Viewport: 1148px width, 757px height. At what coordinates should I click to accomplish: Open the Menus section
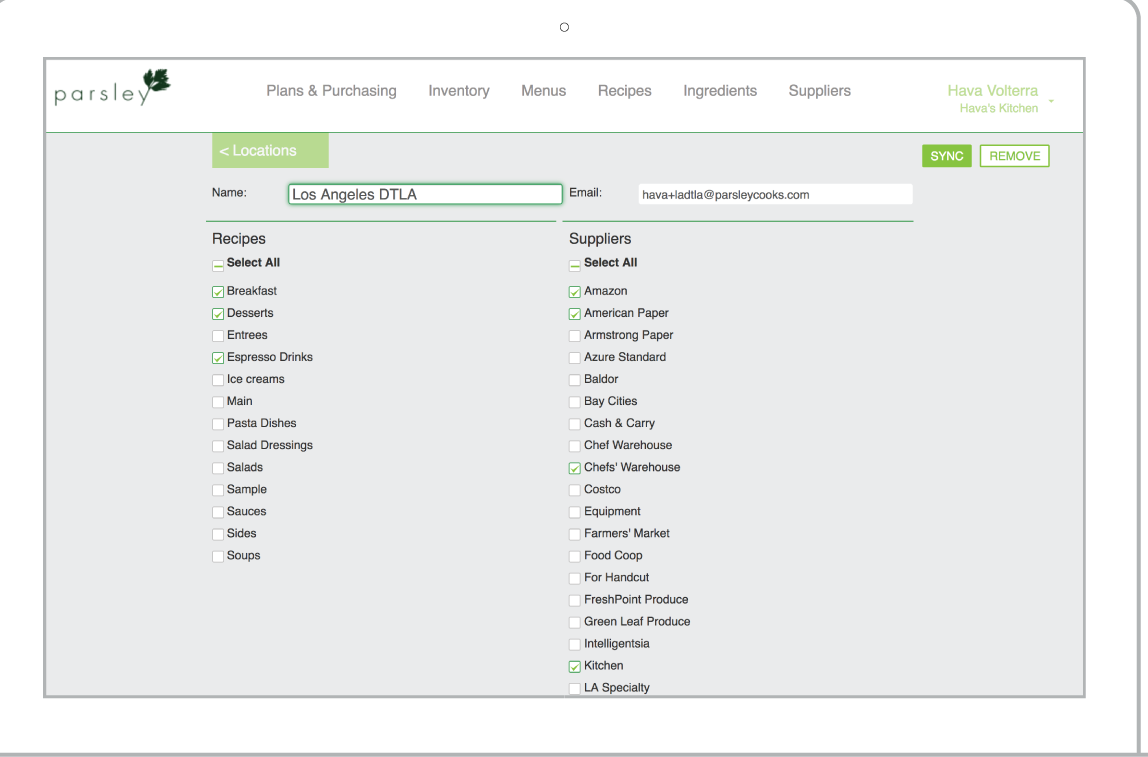[543, 91]
